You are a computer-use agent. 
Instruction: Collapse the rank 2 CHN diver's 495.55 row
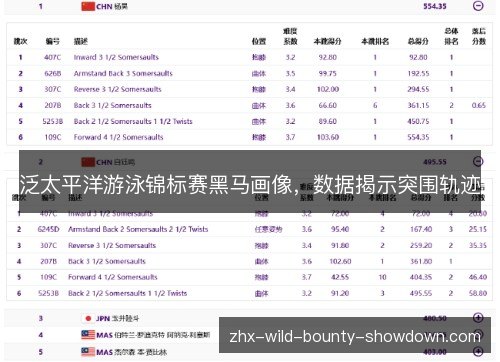click(478, 162)
